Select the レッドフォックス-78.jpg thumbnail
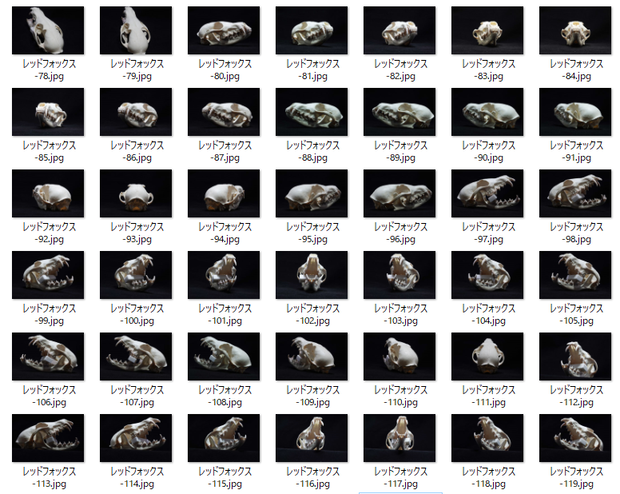 pos(48,30)
